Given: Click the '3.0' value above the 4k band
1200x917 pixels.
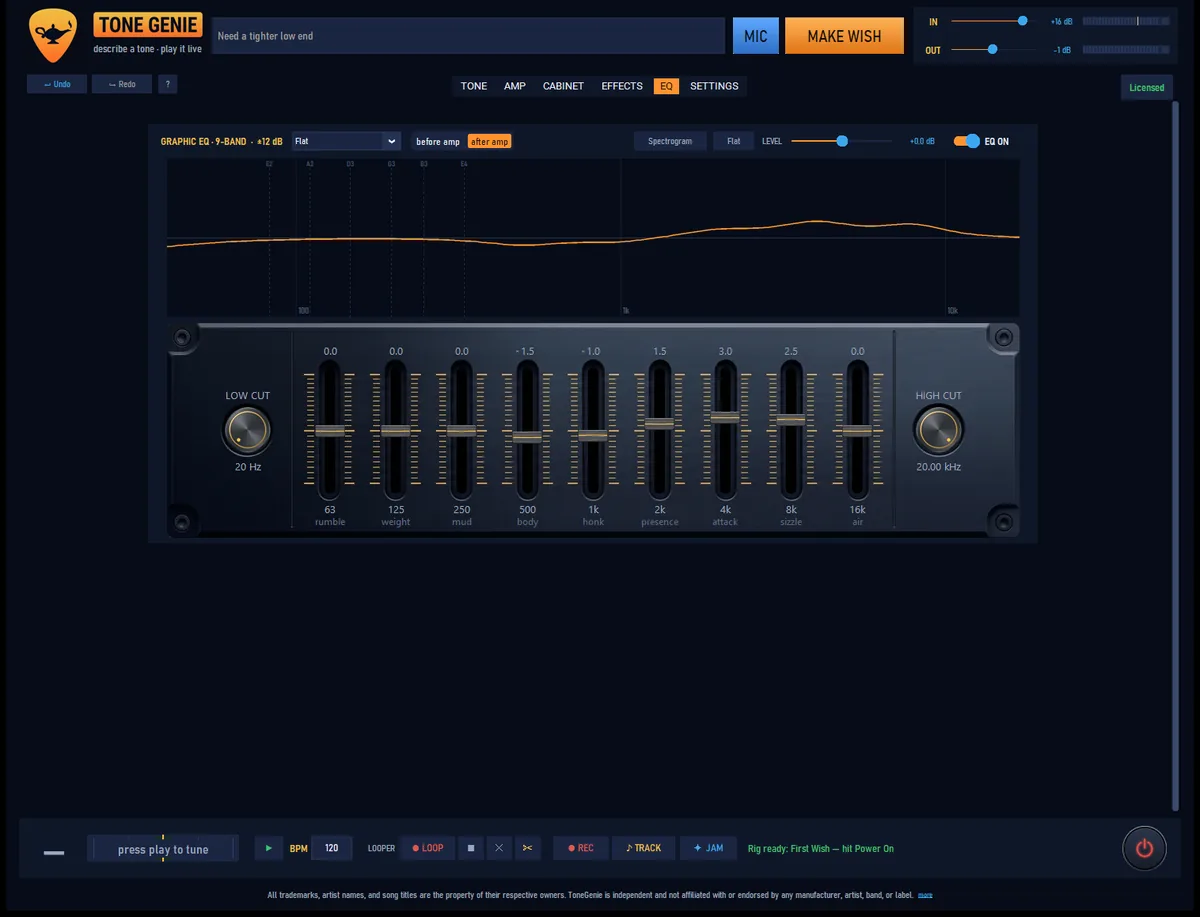Looking at the screenshot, I should 725,351.
